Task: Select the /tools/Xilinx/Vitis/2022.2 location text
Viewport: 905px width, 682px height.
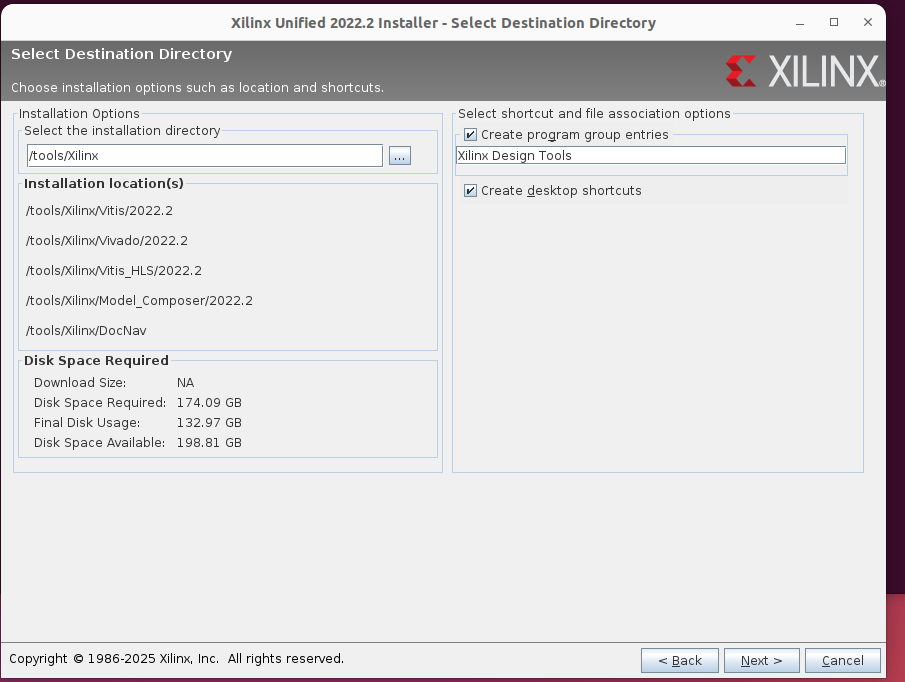Action: pos(99,211)
